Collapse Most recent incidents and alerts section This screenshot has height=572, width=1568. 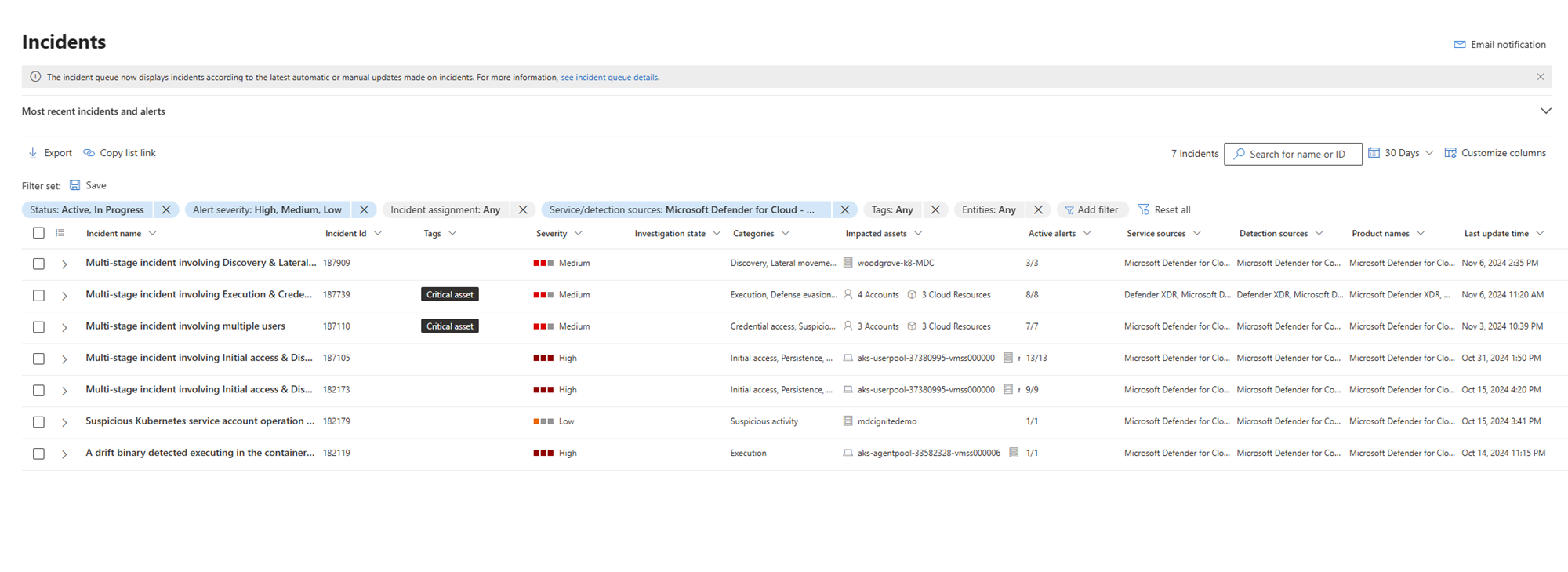tap(1545, 111)
